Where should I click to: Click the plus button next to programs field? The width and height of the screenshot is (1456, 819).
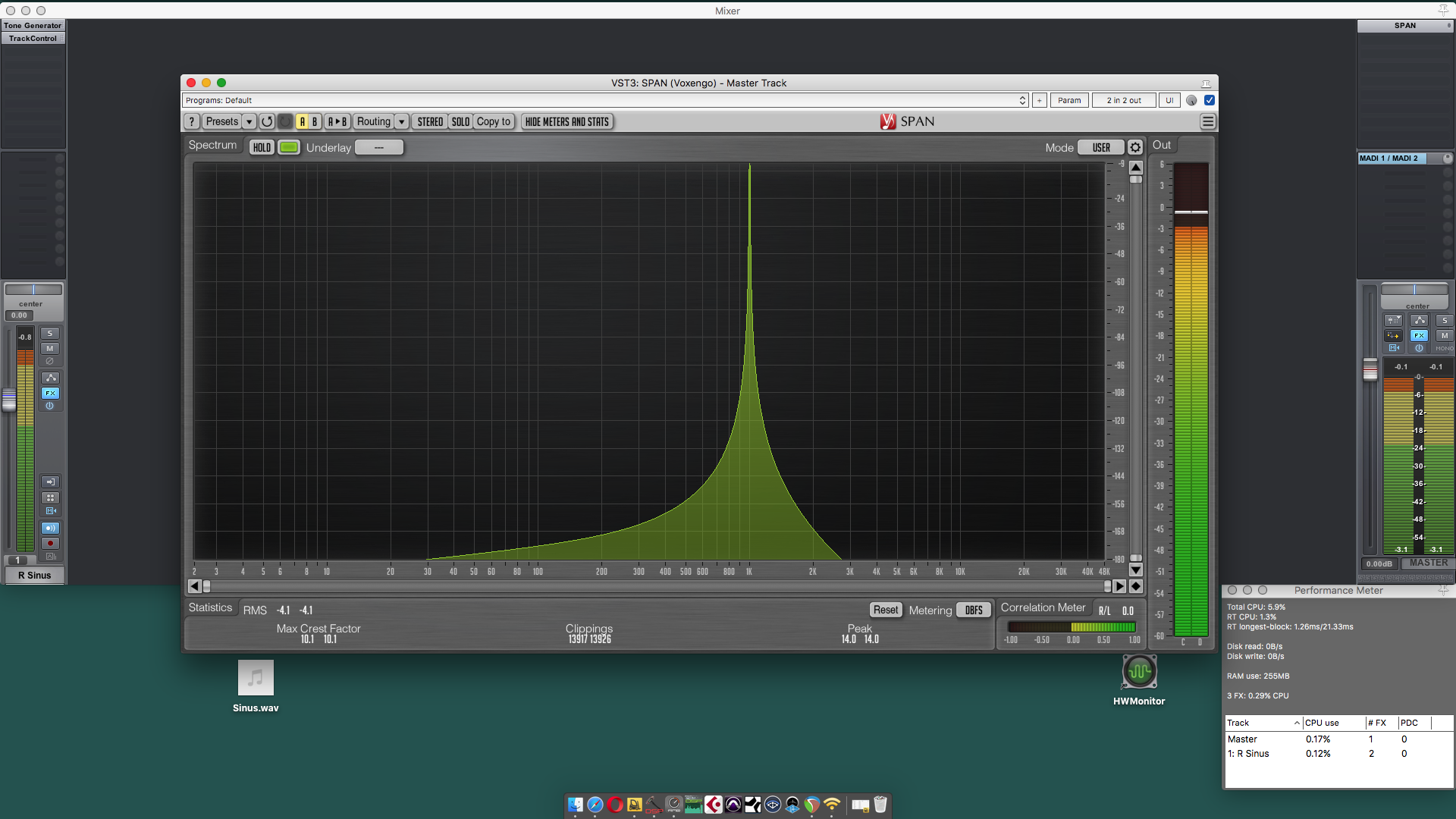[x=1040, y=100]
